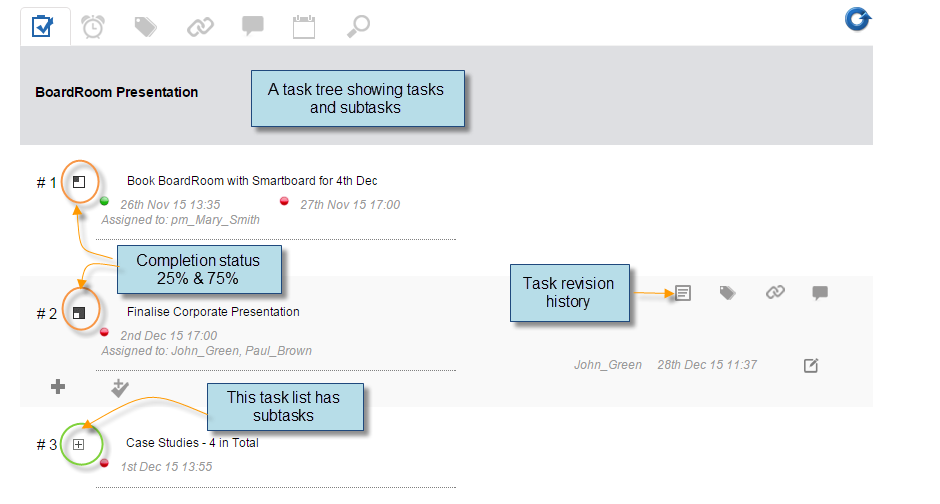
Task: Open task revision history icon
Action: click(x=683, y=293)
